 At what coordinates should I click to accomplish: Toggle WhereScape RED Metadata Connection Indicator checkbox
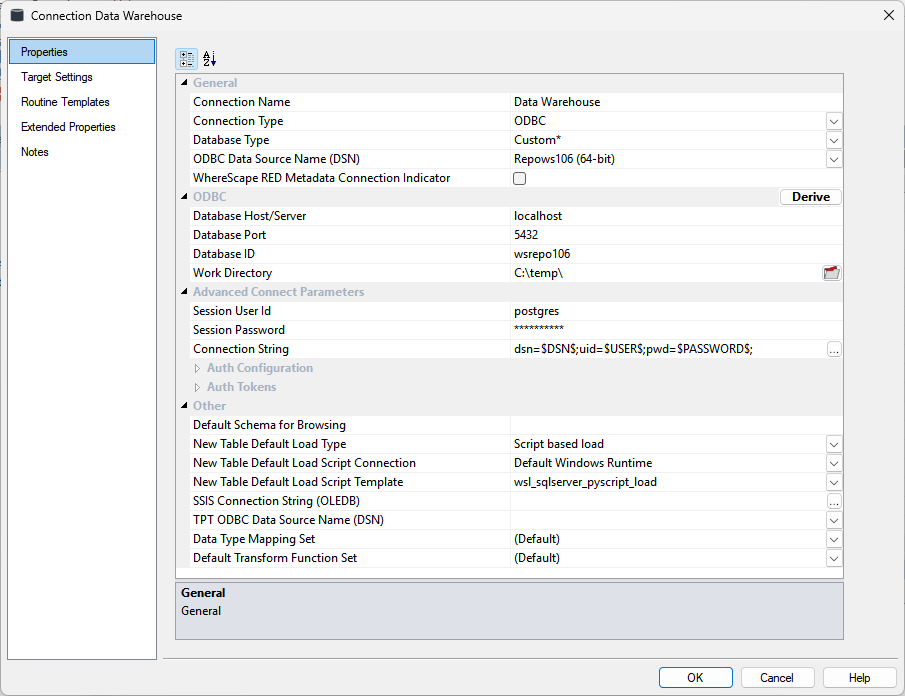click(x=519, y=178)
